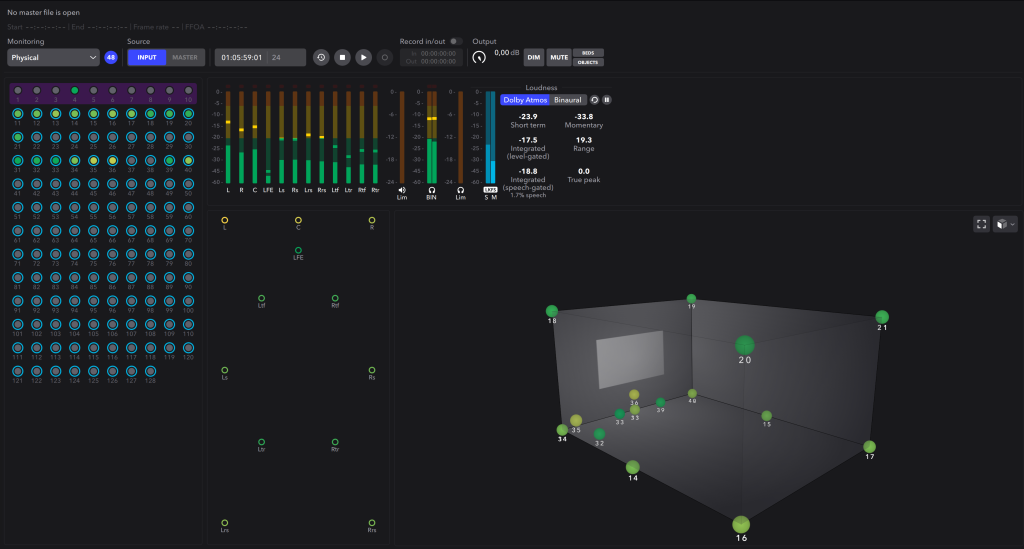This screenshot has height=549, width=1024.
Task: Reset the loudness measurement
Action: click(x=594, y=100)
